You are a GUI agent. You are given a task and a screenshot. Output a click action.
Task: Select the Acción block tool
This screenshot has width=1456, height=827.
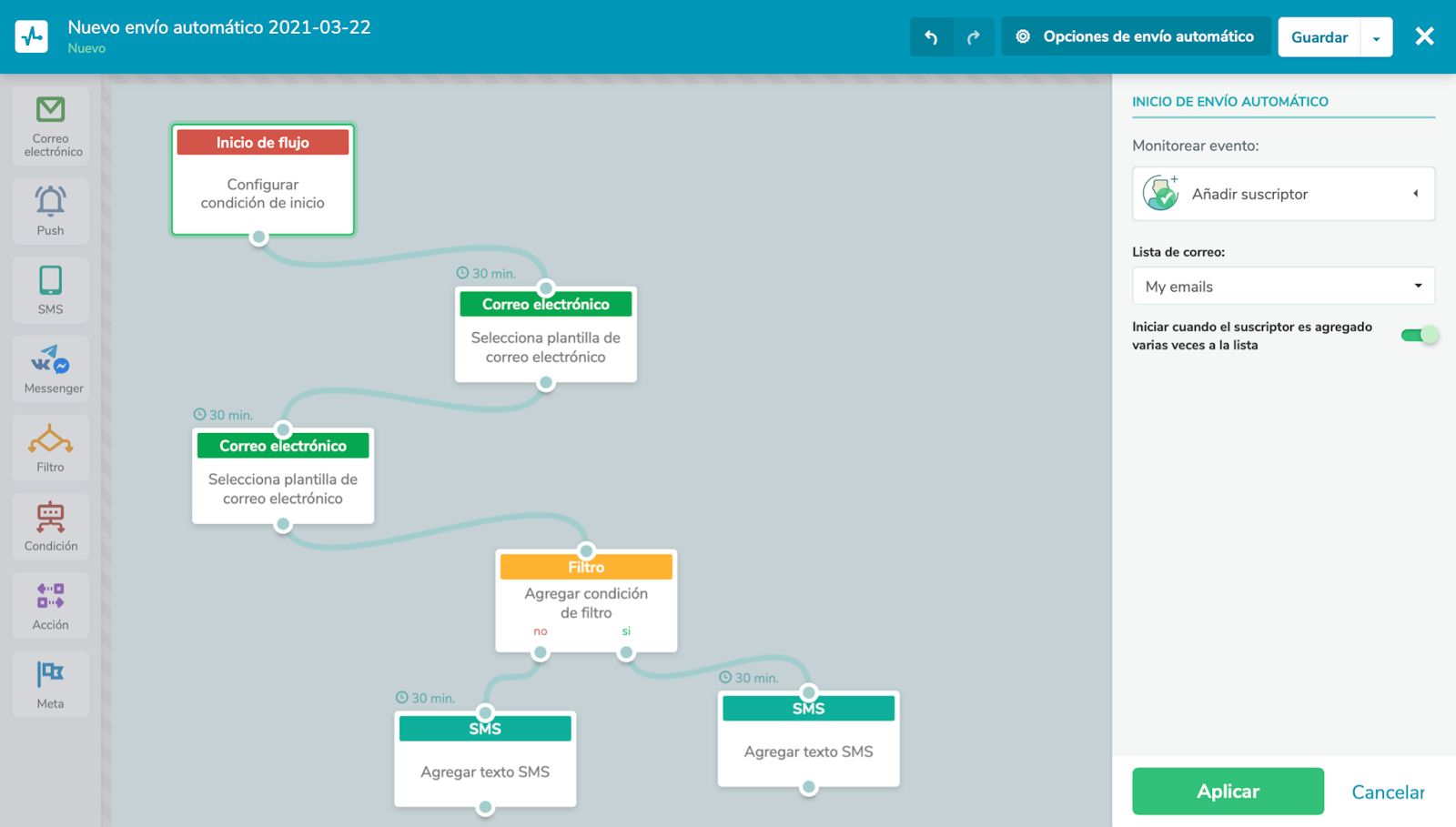point(50,604)
